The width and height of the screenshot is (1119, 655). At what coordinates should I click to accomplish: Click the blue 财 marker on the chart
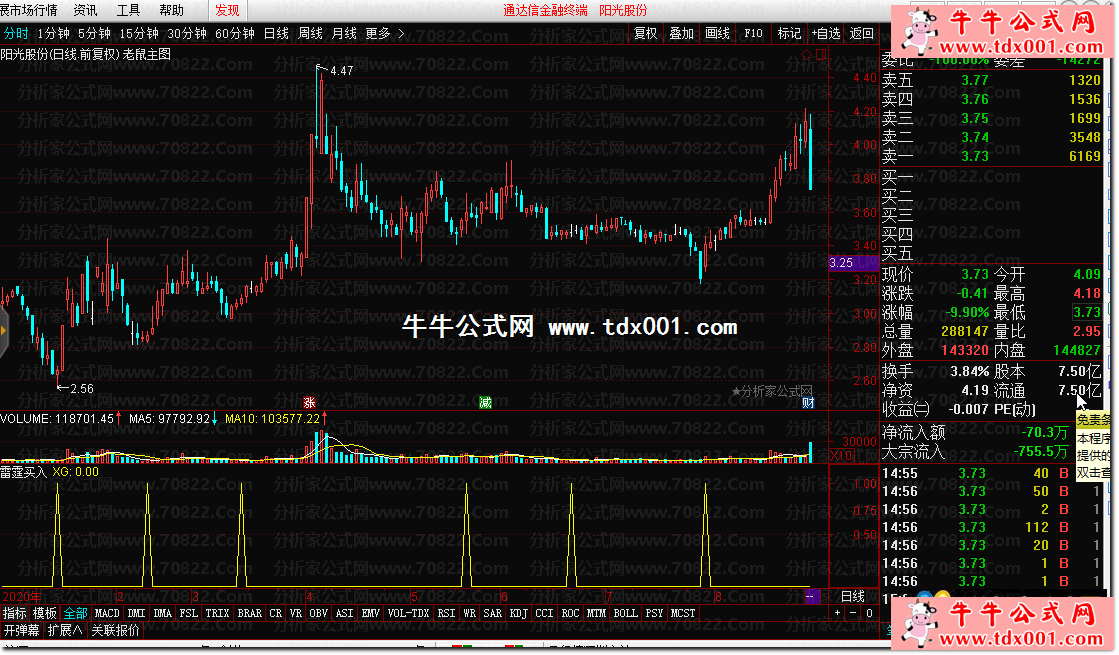(808, 403)
